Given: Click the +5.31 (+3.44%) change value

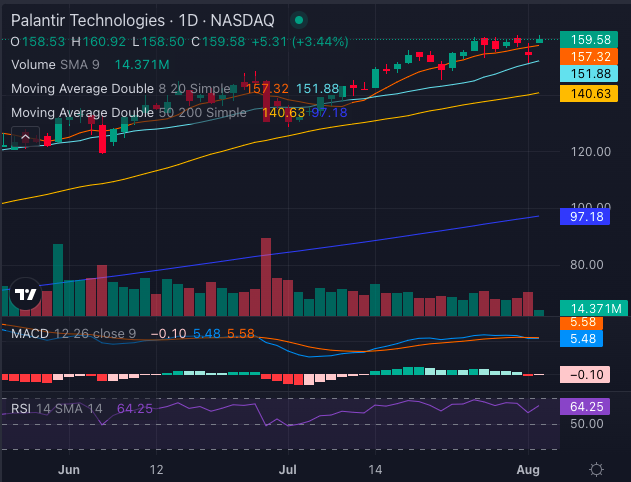Looking at the screenshot, I should point(300,42).
